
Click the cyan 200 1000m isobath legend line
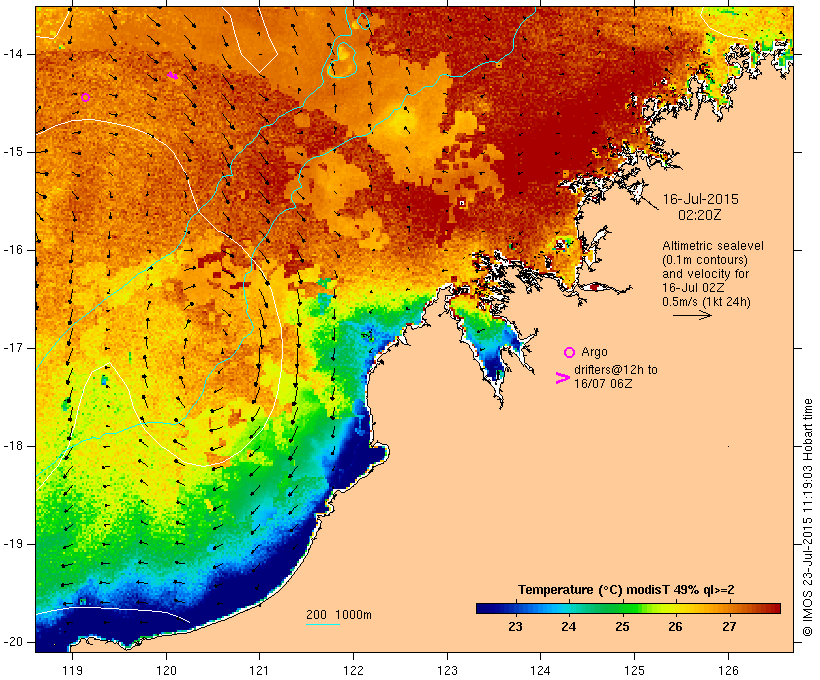click(x=323, y=624)
